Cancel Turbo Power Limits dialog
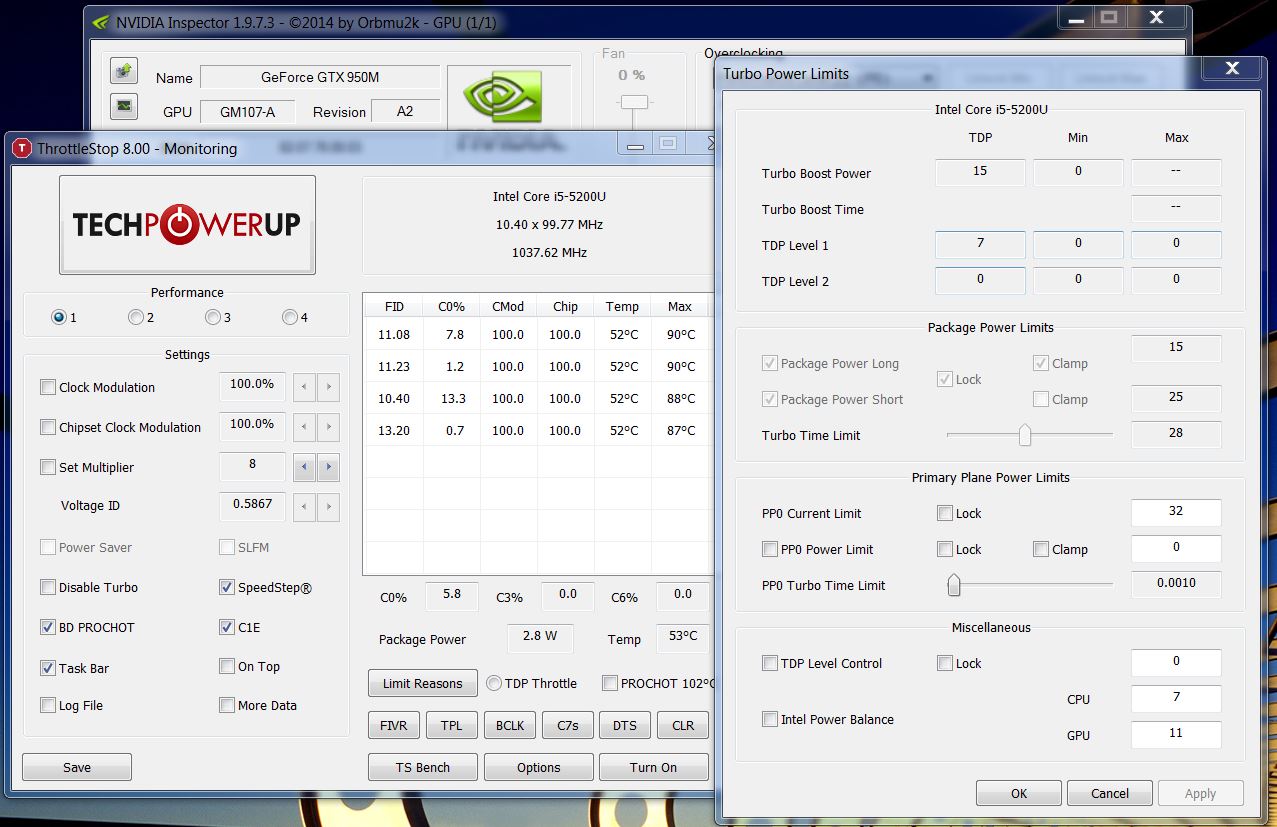This screenshot has width=1277, height=827. tap(1110, 793)
